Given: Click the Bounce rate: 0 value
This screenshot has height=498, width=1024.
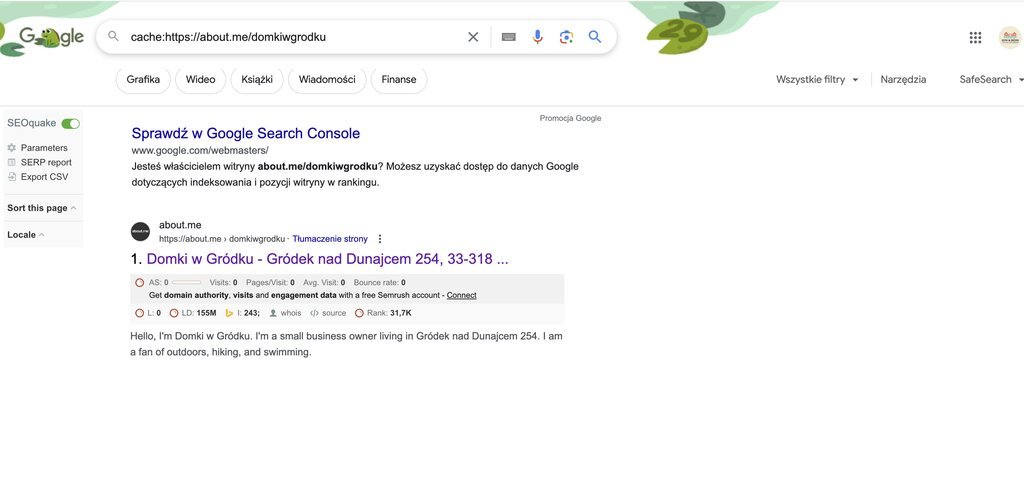Looking at the screenshot, I should tap(379, 283).
